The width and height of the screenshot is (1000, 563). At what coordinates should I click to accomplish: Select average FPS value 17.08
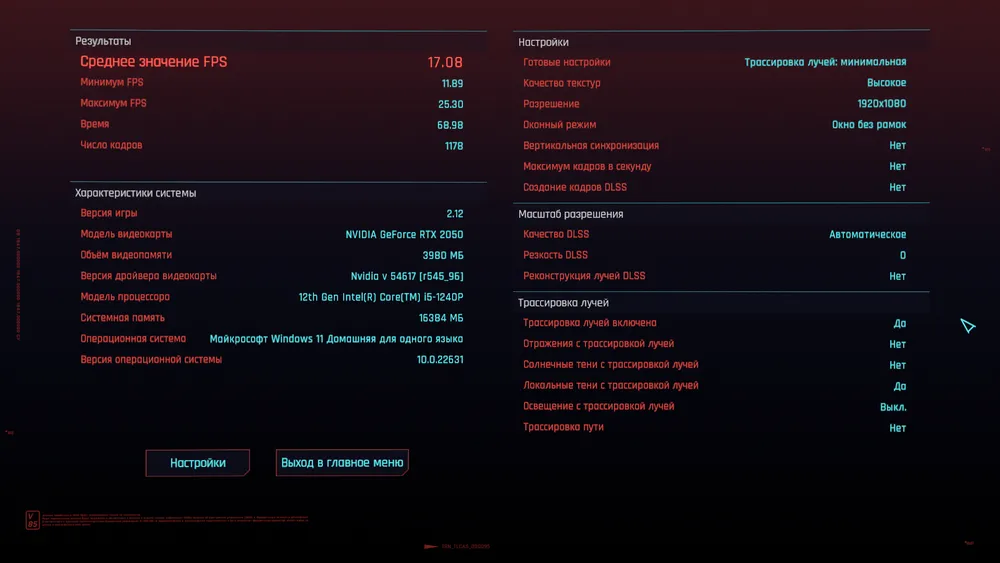point(445,62)
